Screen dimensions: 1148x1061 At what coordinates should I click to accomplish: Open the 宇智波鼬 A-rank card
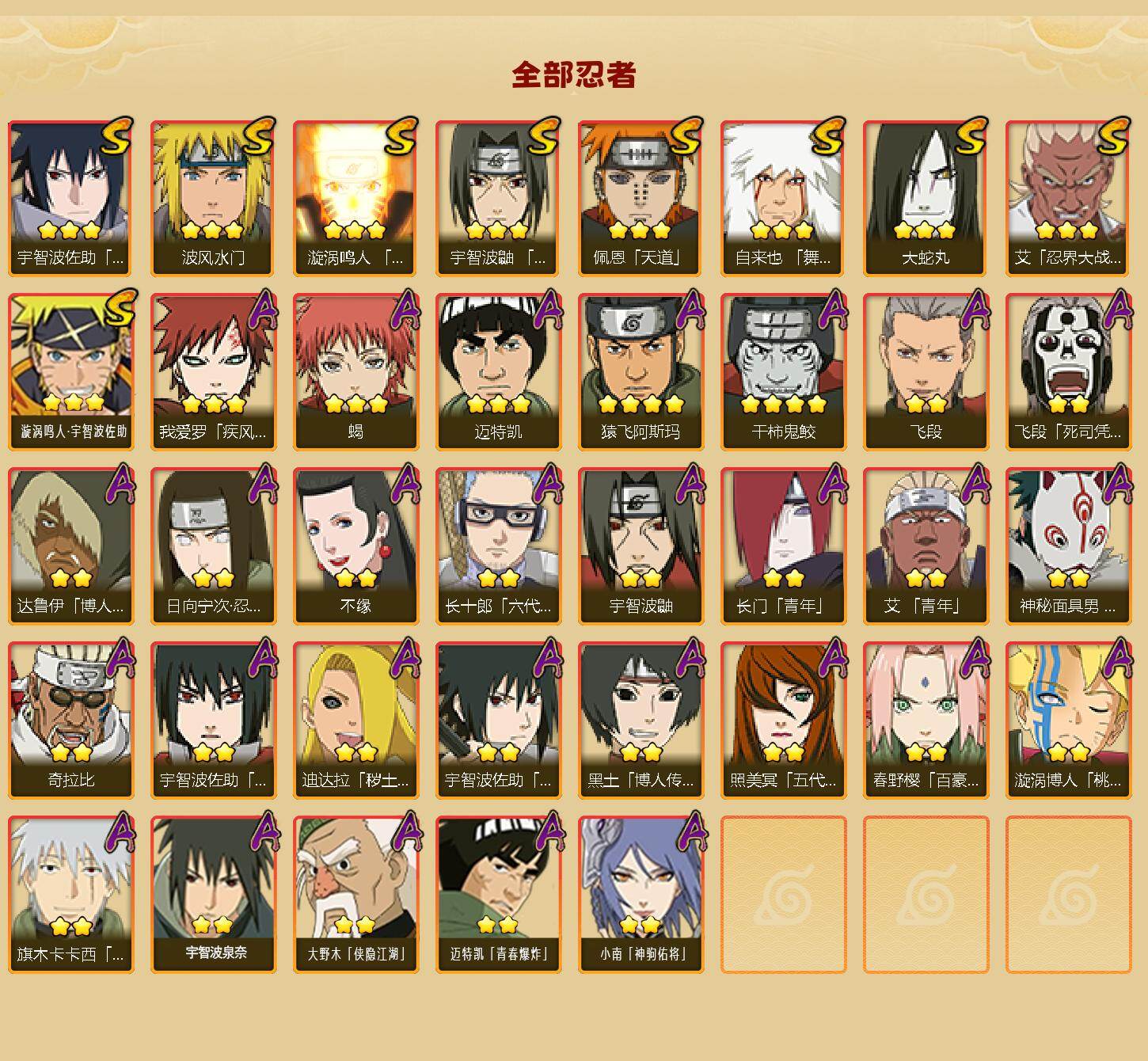pyautogui.click(x=641, y=546)
